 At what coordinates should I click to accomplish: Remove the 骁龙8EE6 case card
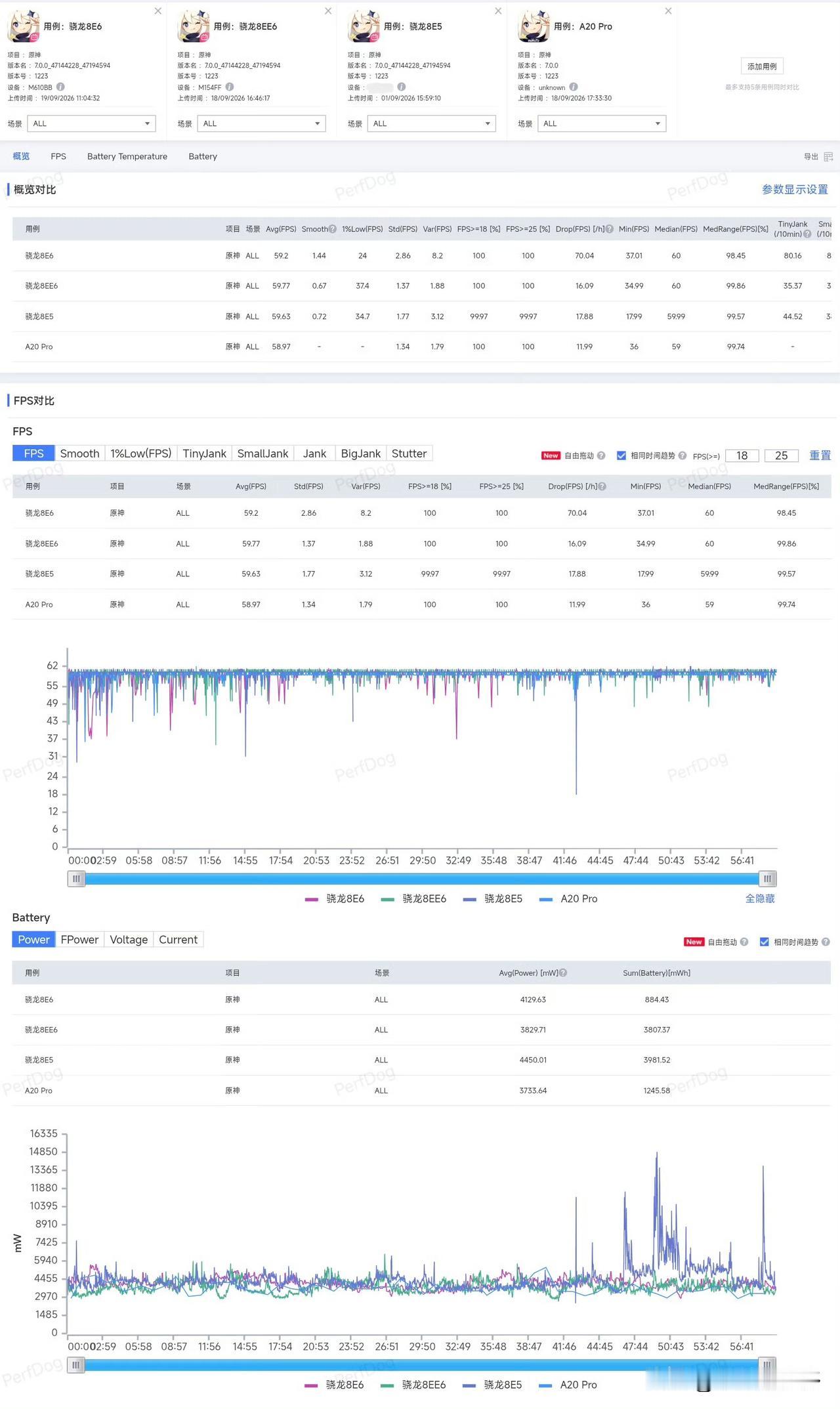coord(328,11)
